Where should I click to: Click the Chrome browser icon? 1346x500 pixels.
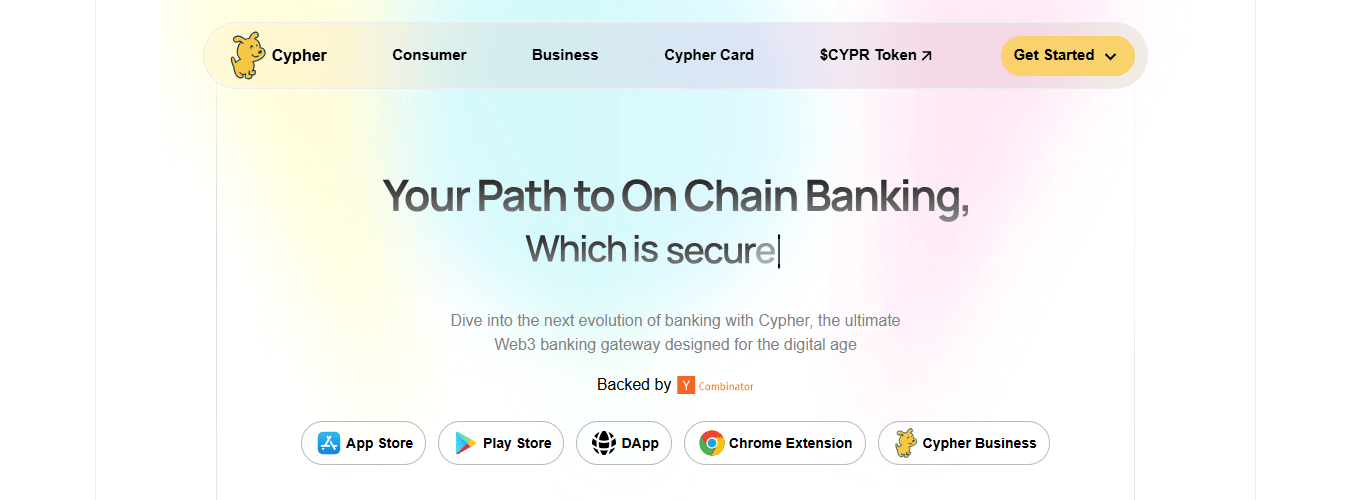click(712, 443)
